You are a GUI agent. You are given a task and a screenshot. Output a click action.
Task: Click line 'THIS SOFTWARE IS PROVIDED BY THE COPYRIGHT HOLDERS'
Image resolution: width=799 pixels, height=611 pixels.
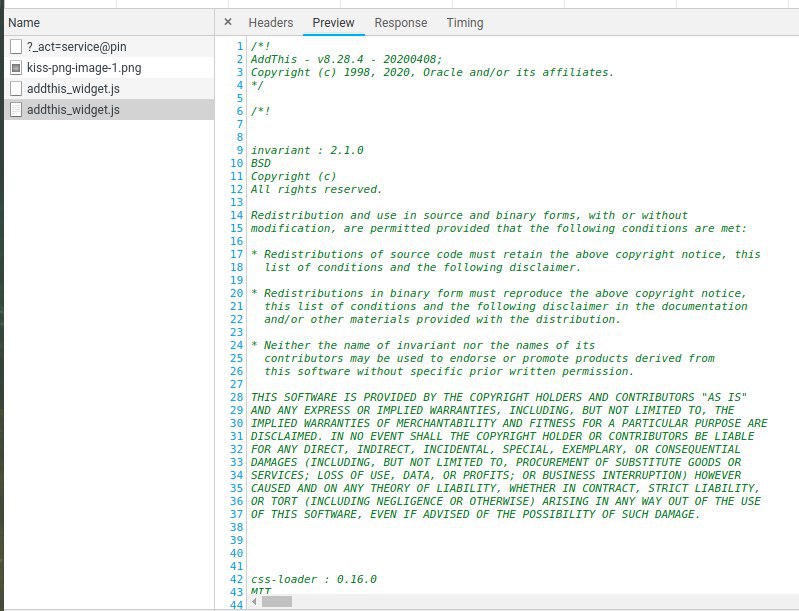(x=498, y=397)
